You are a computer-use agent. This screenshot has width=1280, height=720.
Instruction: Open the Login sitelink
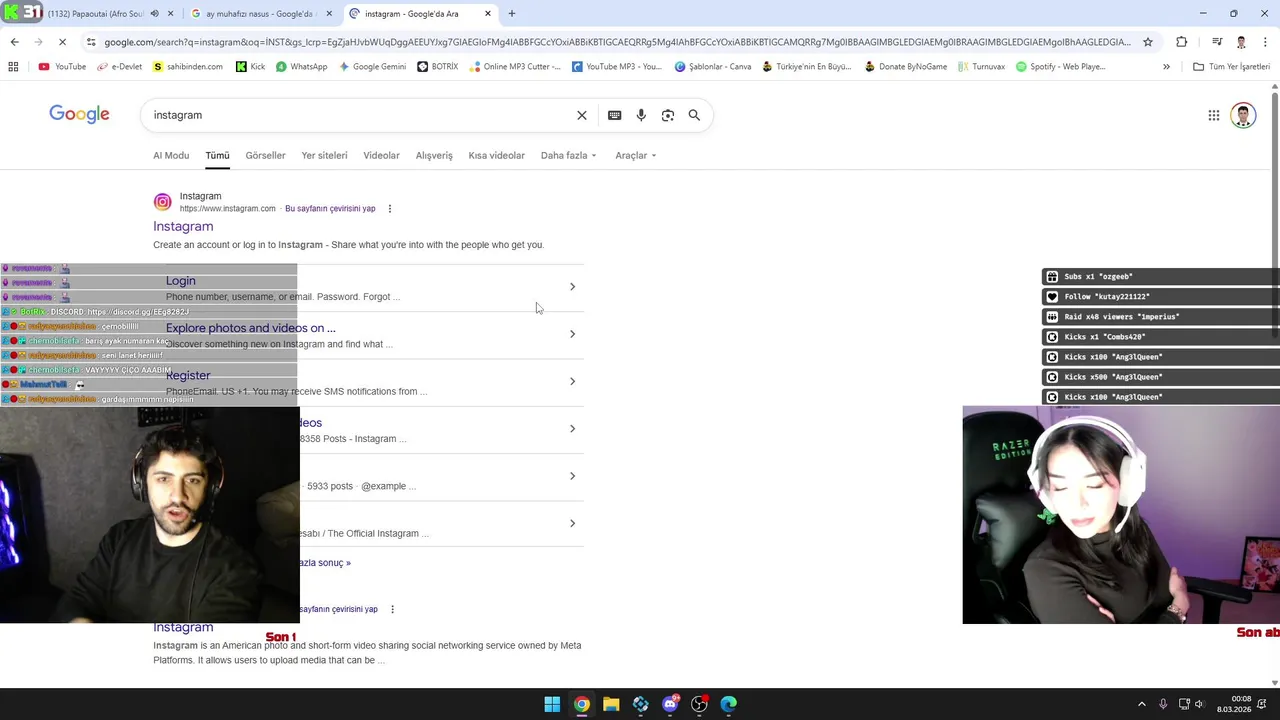click(x=181, y=281)
